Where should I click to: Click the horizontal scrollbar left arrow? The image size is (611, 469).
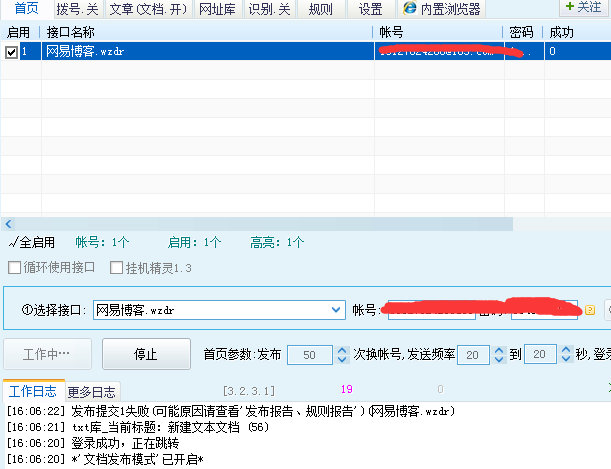[x=8, y=224]
